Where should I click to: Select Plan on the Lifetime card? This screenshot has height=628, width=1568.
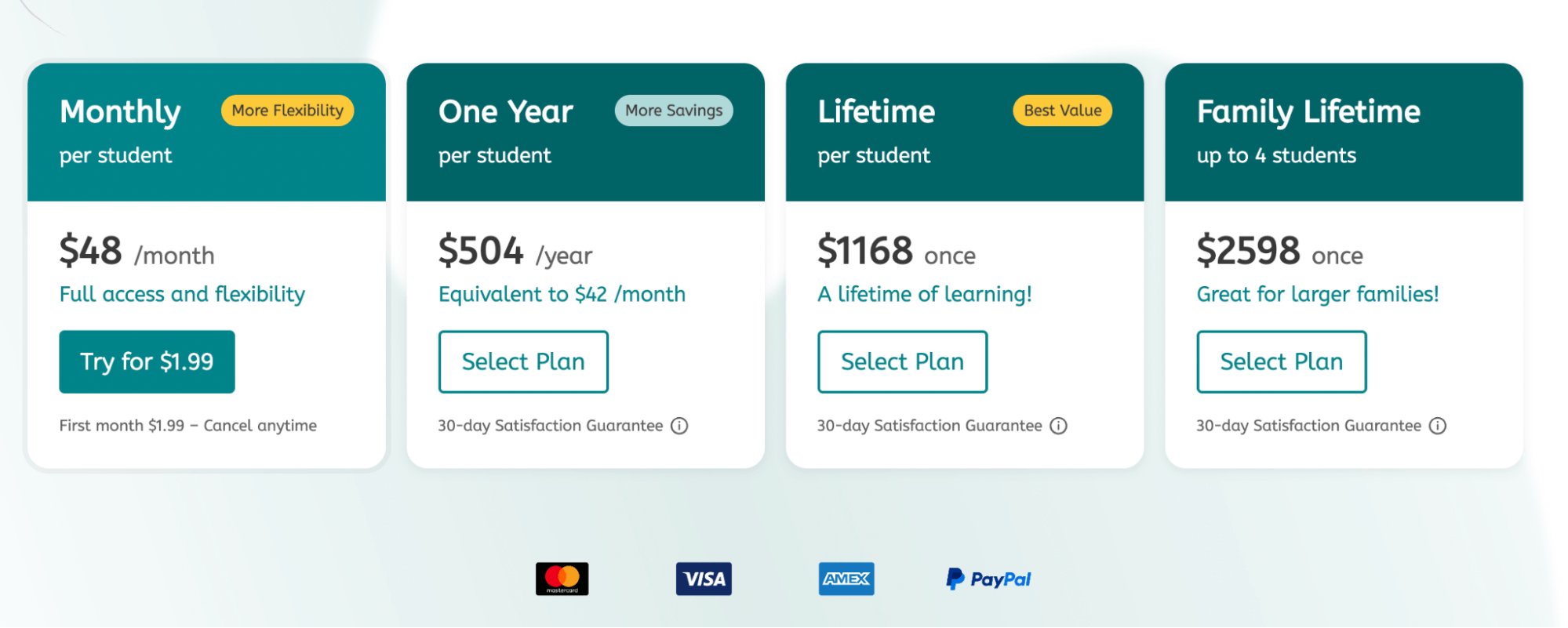click(x=902, y=361)
